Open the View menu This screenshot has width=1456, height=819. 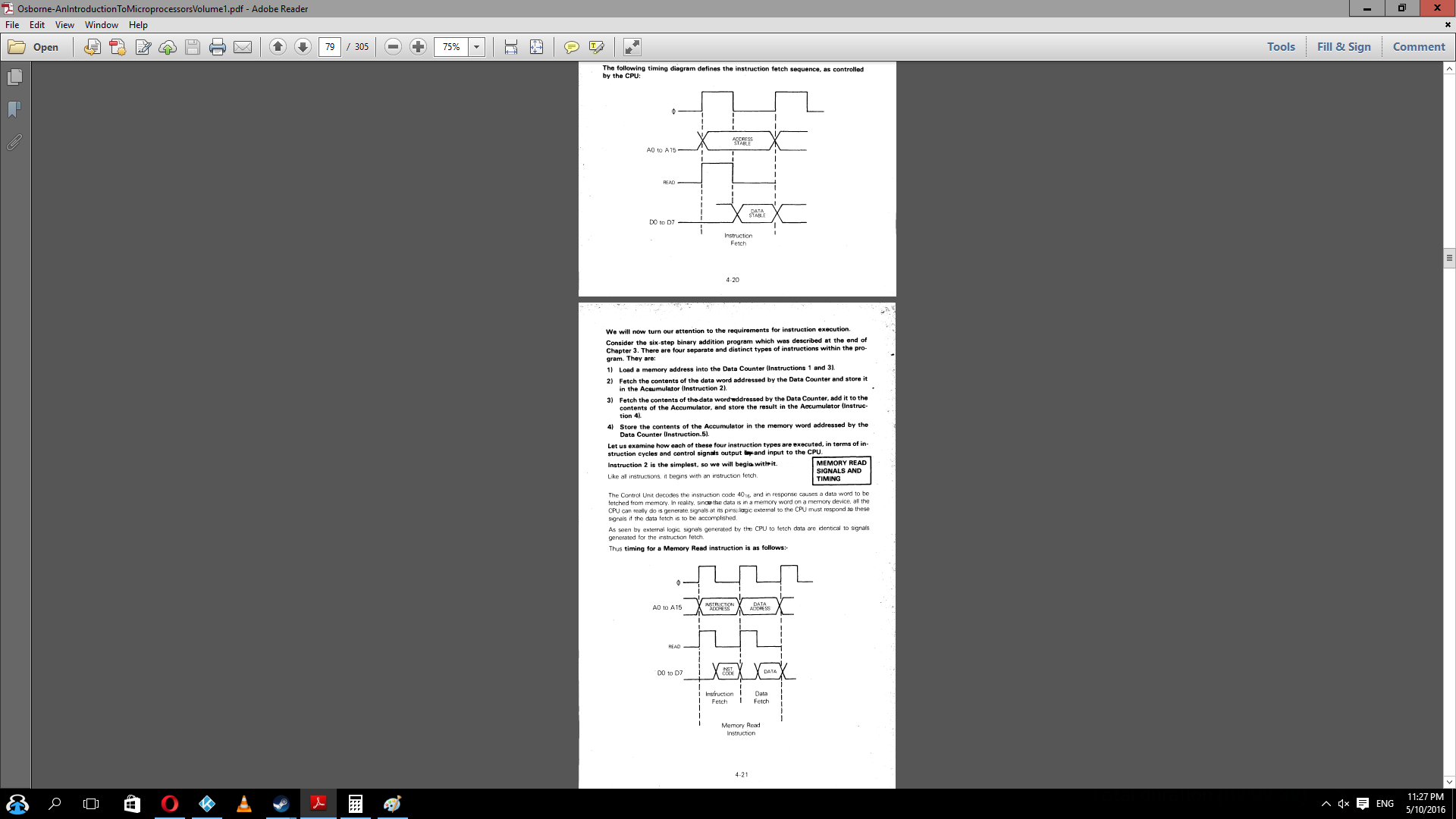64,25
